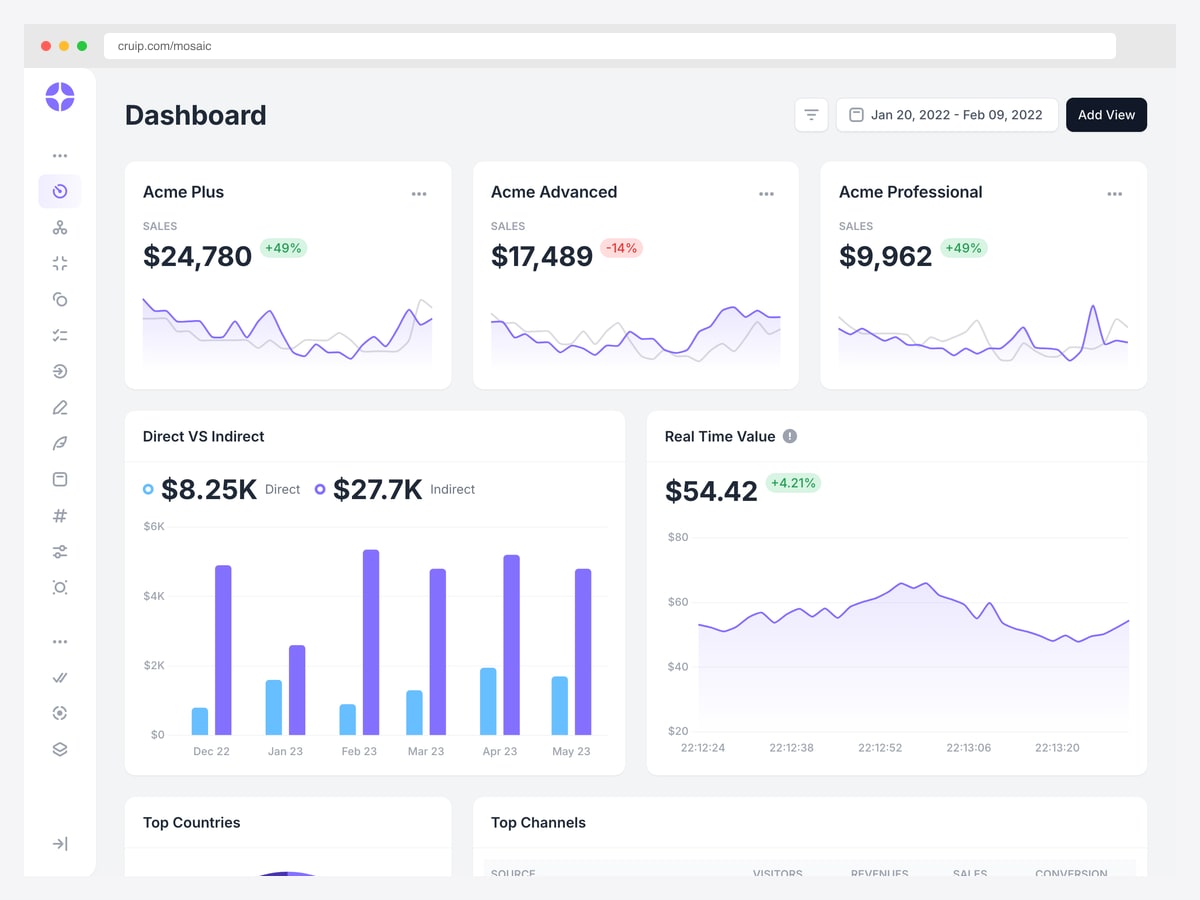Click the Acme Advanced card title
Viewport: 1200px width, 900px height.
coord(554,192)
